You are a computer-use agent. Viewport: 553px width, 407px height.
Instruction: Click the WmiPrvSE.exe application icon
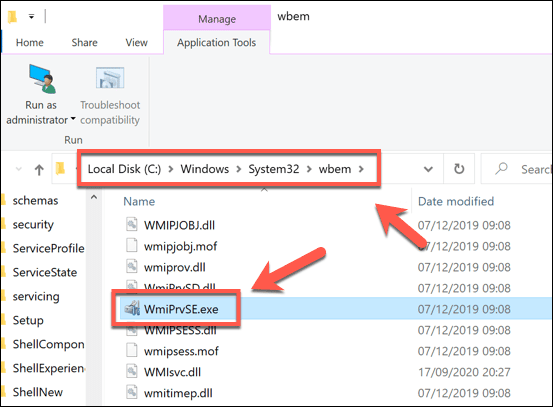(132, 309)
